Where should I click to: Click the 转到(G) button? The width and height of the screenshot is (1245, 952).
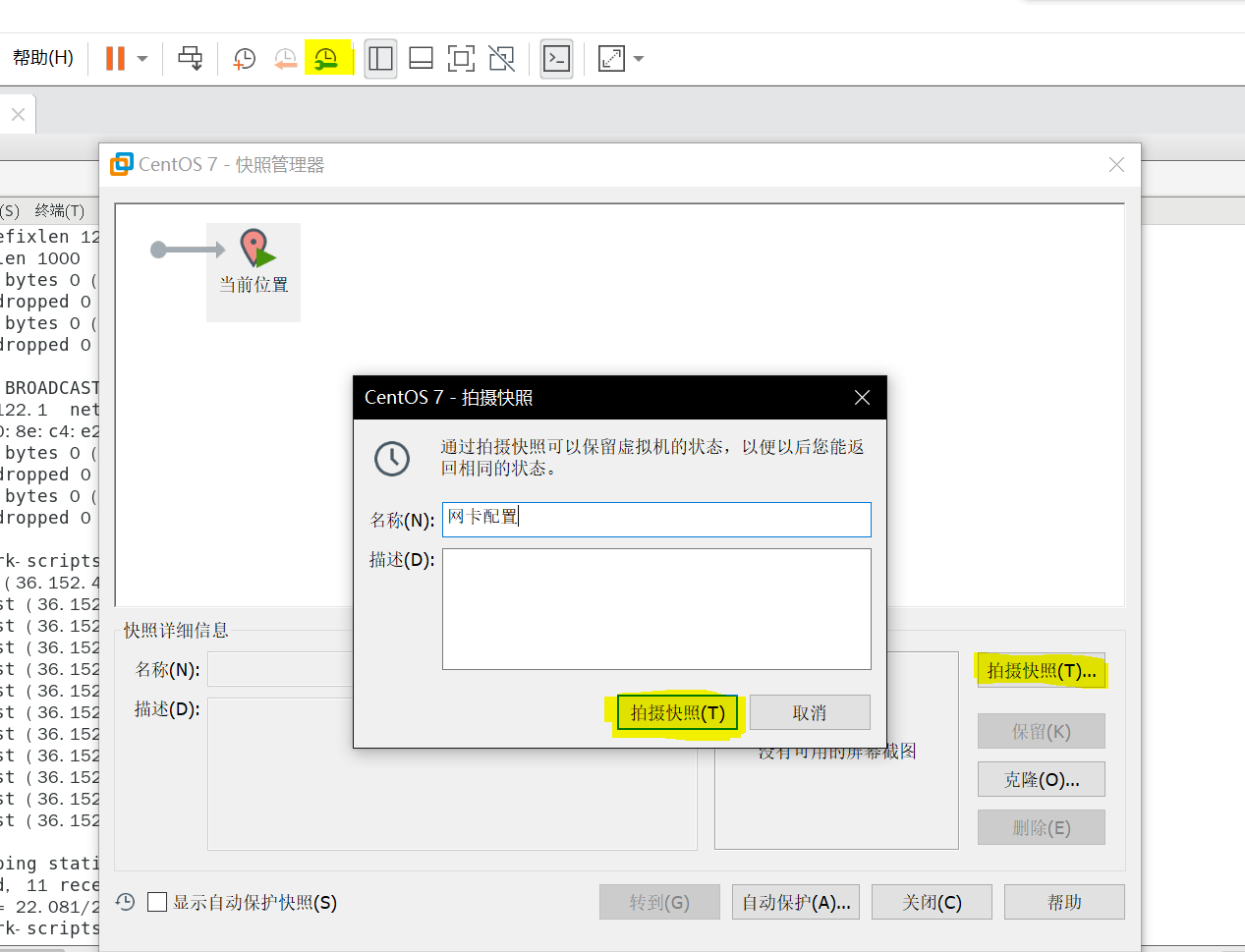pos(659,902)
